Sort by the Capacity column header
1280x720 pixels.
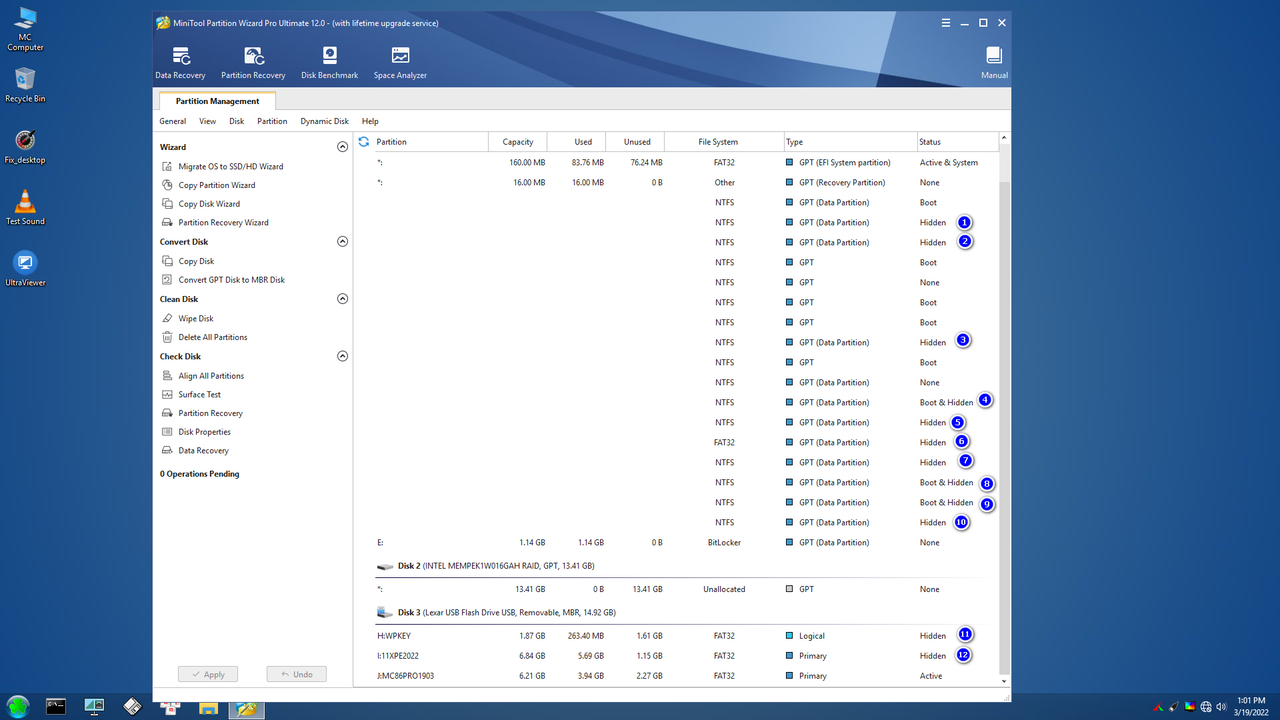(x=518, y=142)
